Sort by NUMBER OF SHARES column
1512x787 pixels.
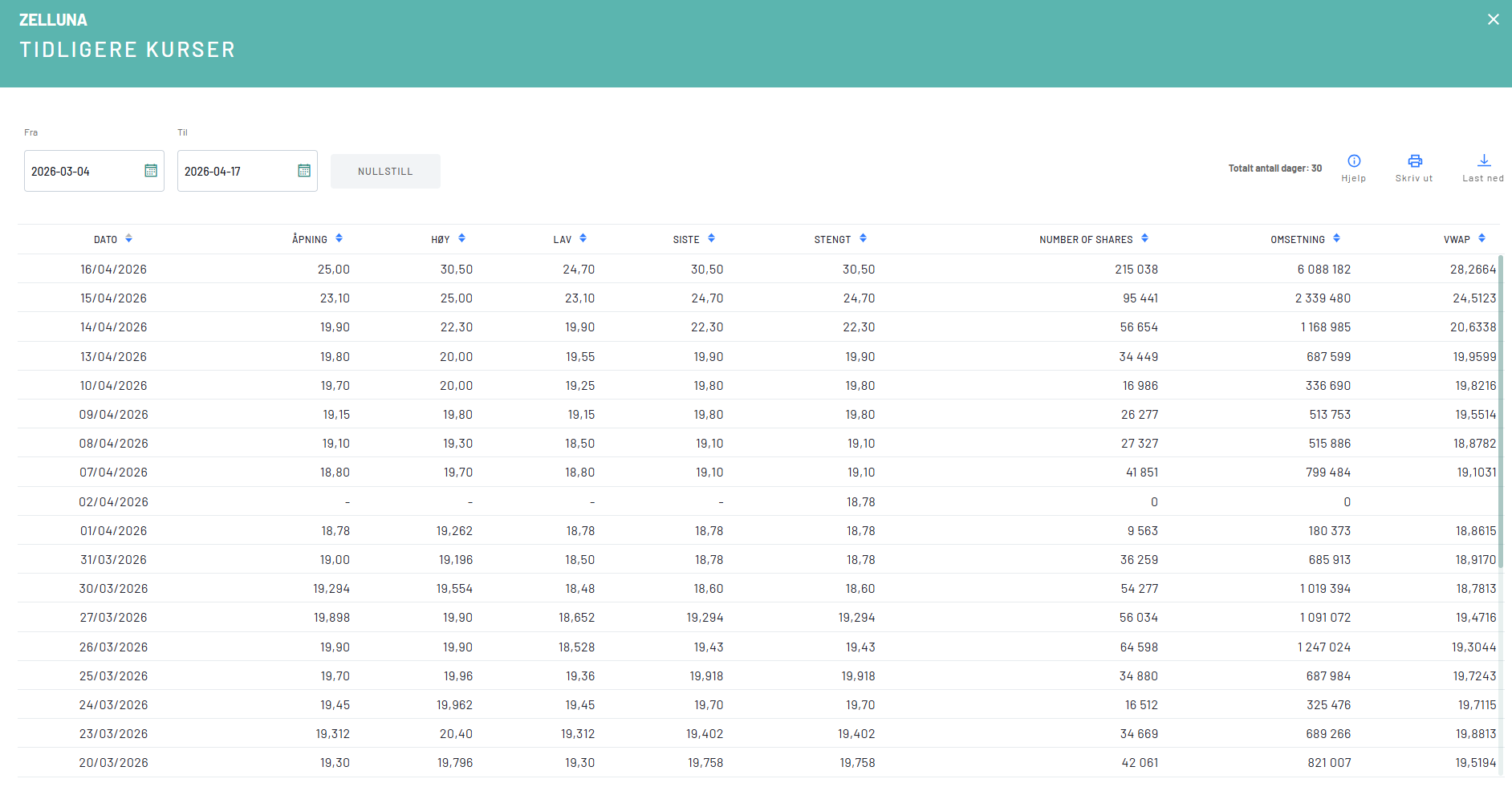pyautogui.click(x=1145, y=239)
